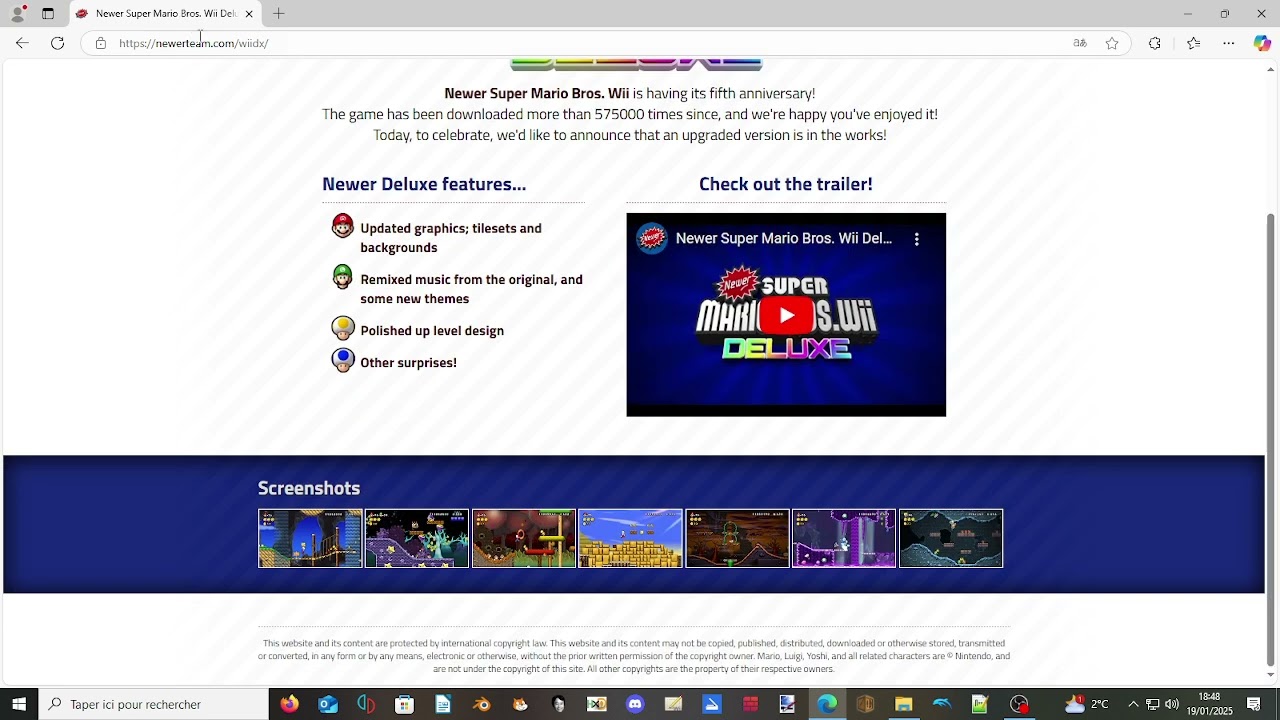This screenshot has width=1280, height=720.
Task: Click the scrollbar up arrow
Action: pyautogui.click(x=1271, y=68)
